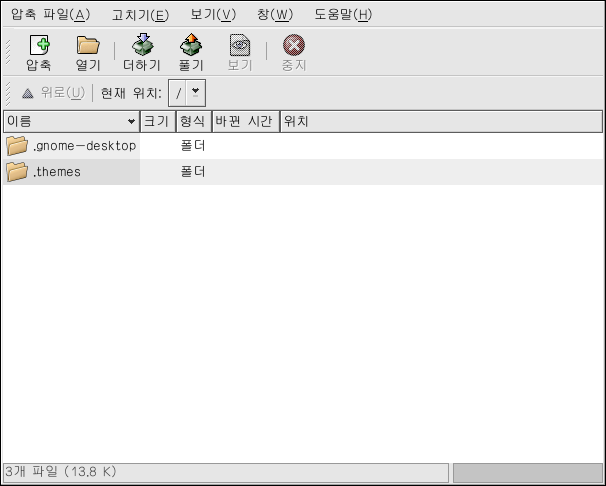Open the 도움말(H) help menu
Screen dimensions: 606x486
click(343, 14)
